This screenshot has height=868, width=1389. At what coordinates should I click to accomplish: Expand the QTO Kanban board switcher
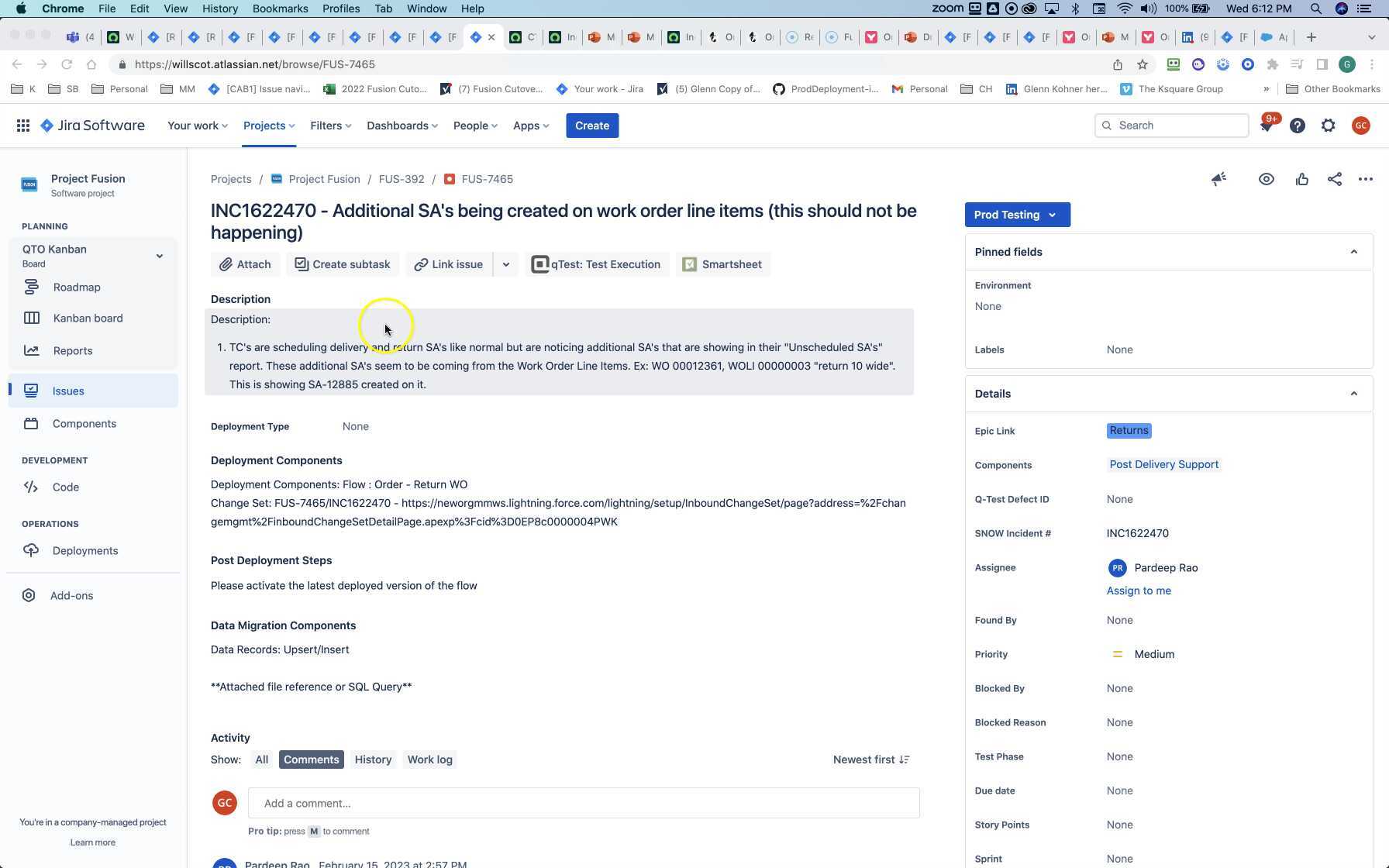pos(159,256)
